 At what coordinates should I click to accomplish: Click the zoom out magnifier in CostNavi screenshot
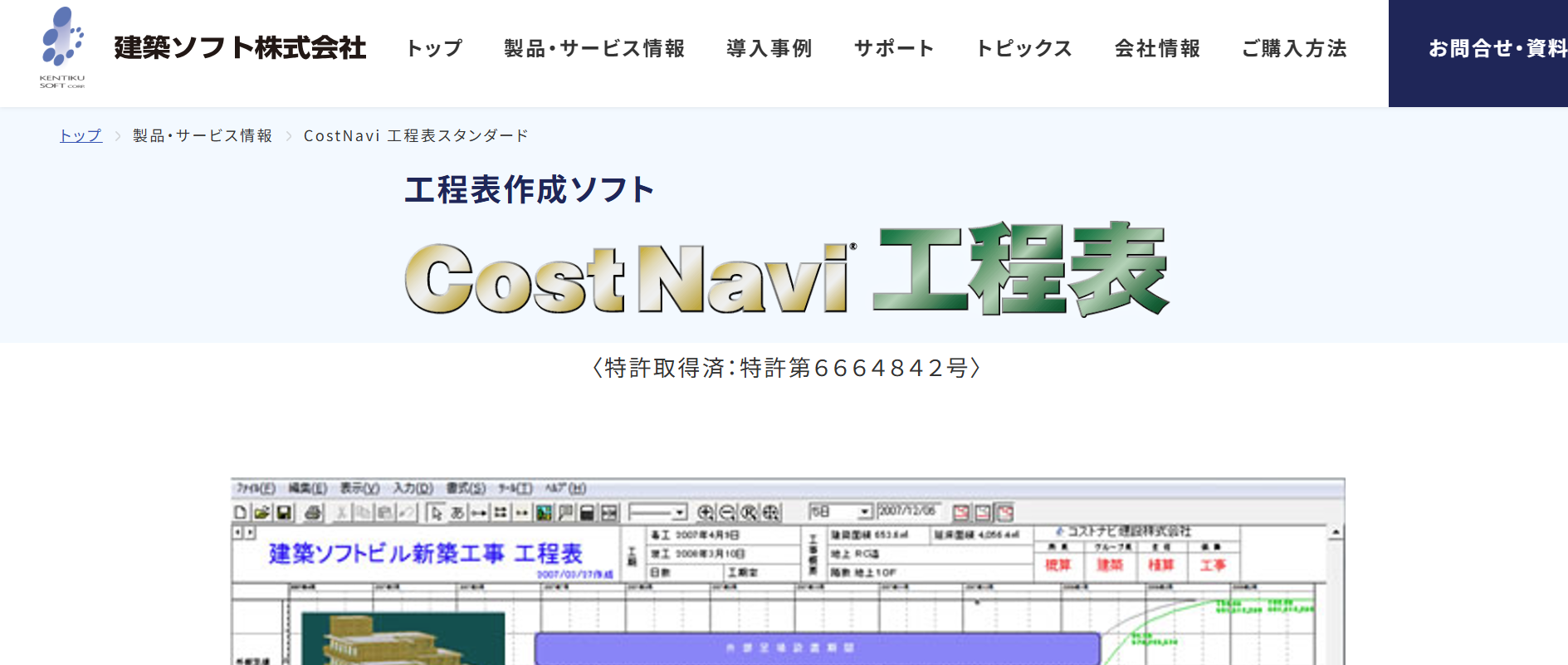point(727,512)
